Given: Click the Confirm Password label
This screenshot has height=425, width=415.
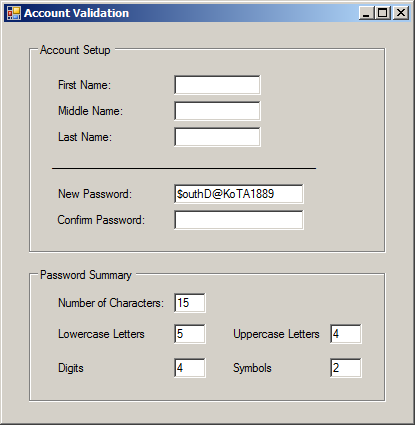Looking at the screenshot, I should tap(101, 220).
